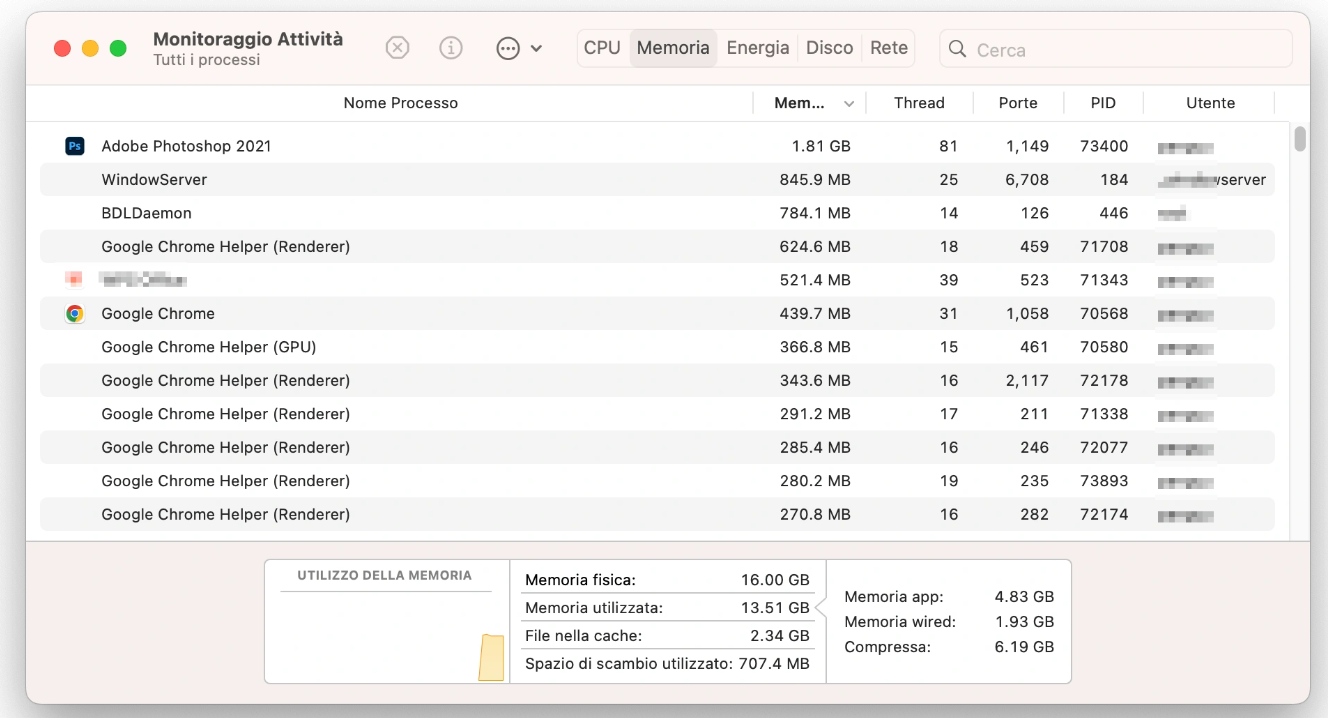The height and width of the screenshot is (718, 1328).
Task: Click the Adobe Photoshop Ps icon
Action: coord(74,146)
